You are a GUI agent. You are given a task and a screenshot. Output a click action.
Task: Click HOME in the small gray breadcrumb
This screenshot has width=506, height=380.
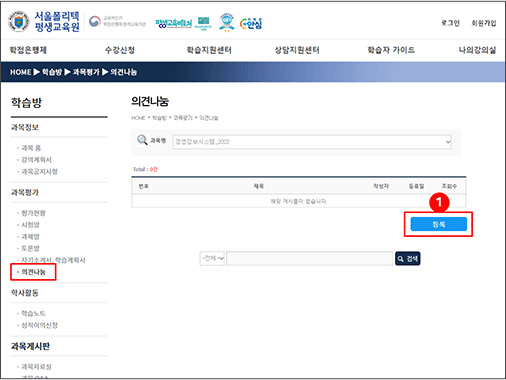[x=138, y=118]
